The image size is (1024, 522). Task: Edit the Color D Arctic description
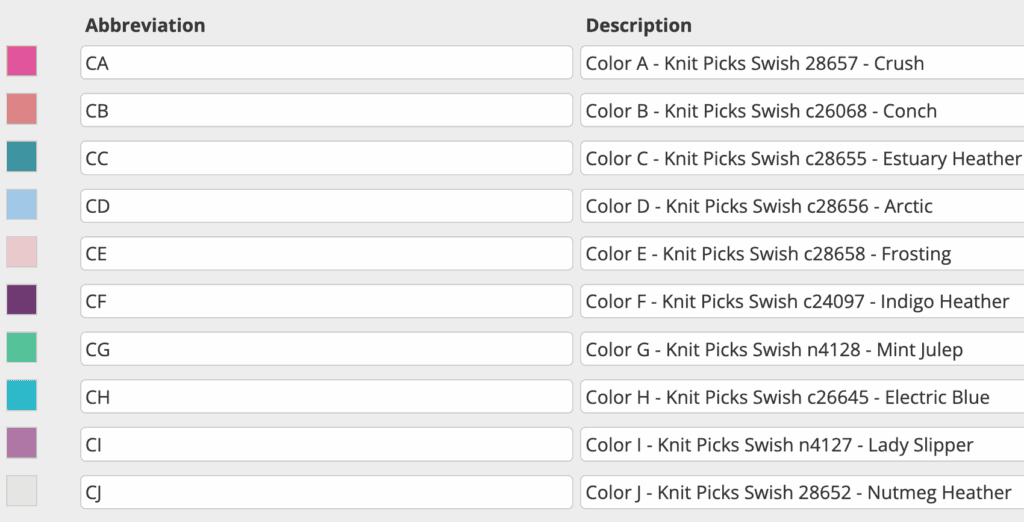pyautogui.click(x=802, y=206)
